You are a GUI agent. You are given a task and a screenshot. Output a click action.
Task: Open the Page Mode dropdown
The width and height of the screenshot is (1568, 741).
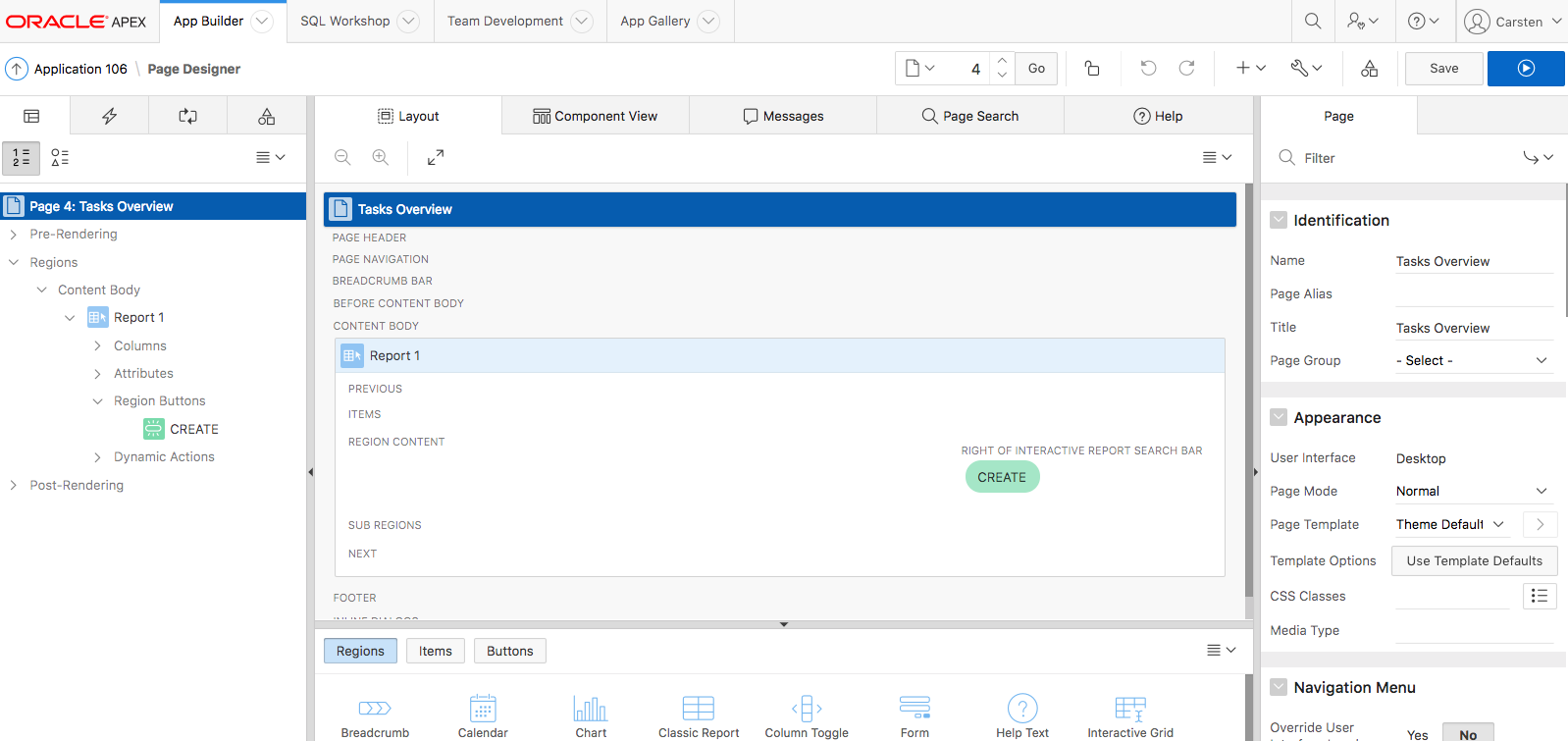(x=1472, y=491)
